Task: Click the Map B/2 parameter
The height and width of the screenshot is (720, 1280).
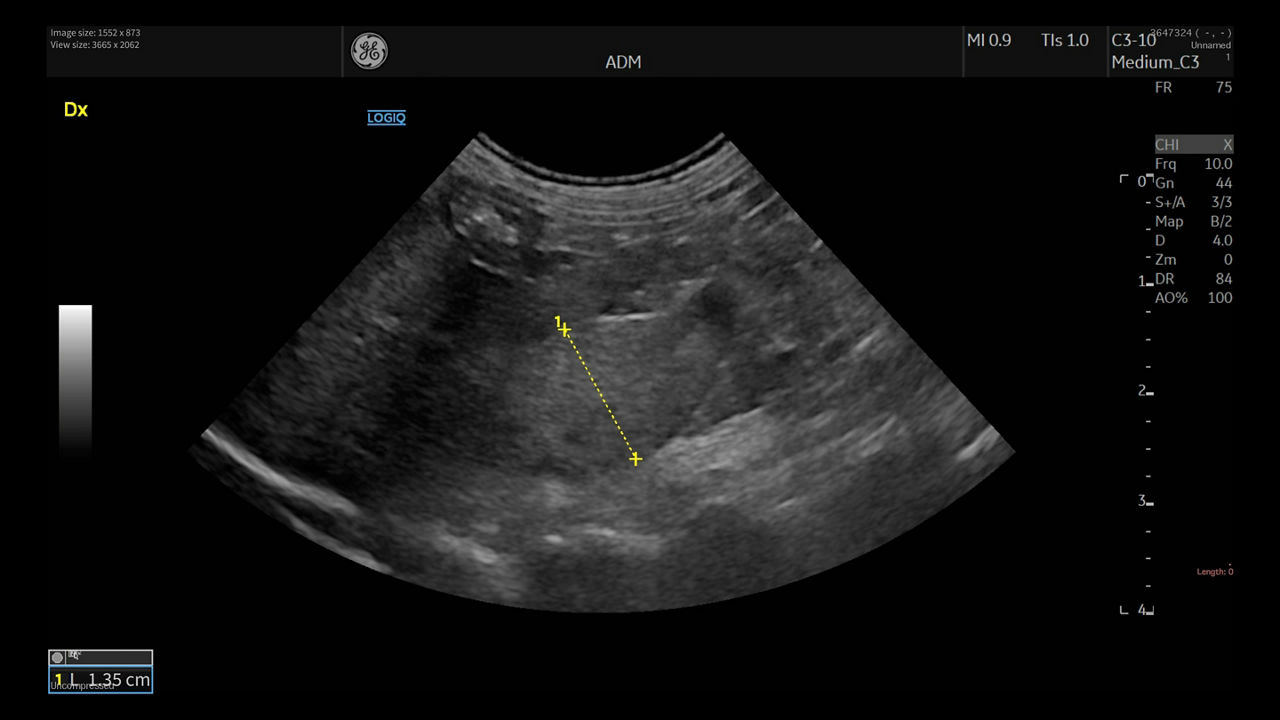Action: click(x=1193, y=221)
